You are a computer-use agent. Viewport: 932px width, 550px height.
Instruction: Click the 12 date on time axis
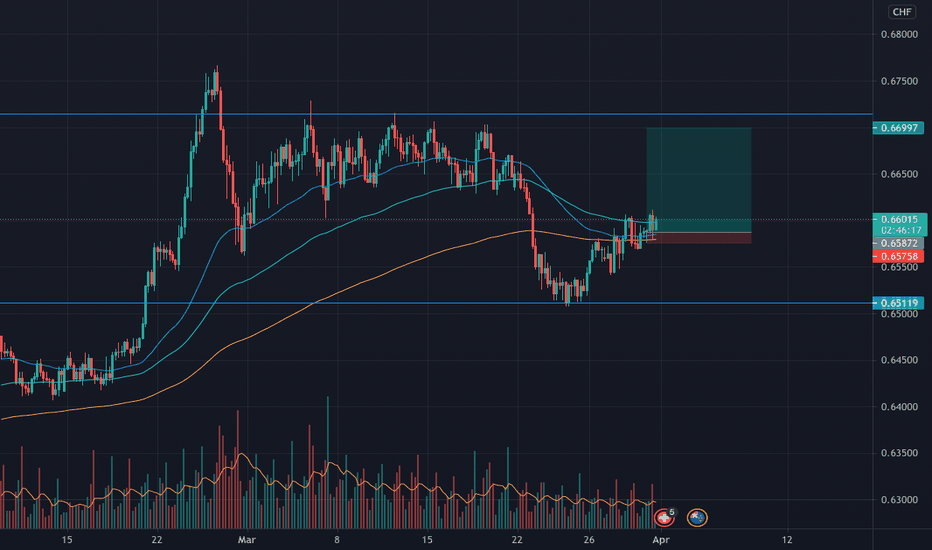787,540
